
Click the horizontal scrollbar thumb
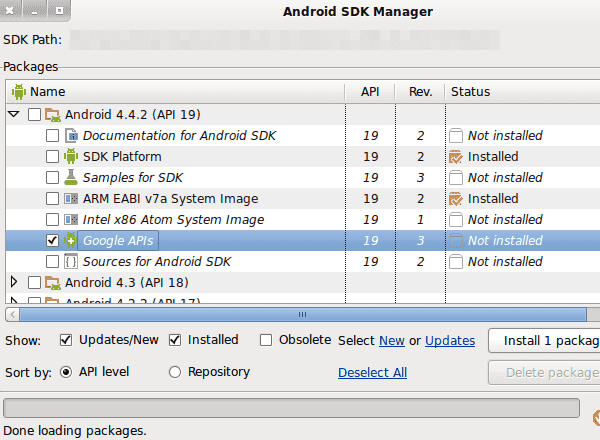303,315
